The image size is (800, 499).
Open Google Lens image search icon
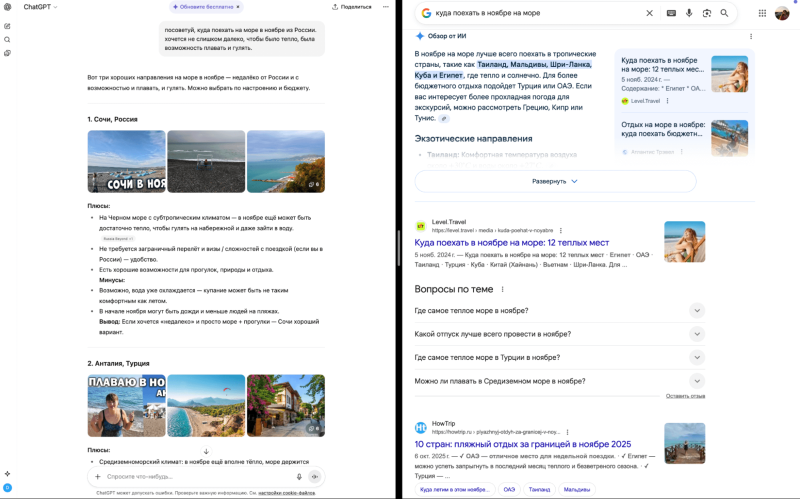pos(707,13)
